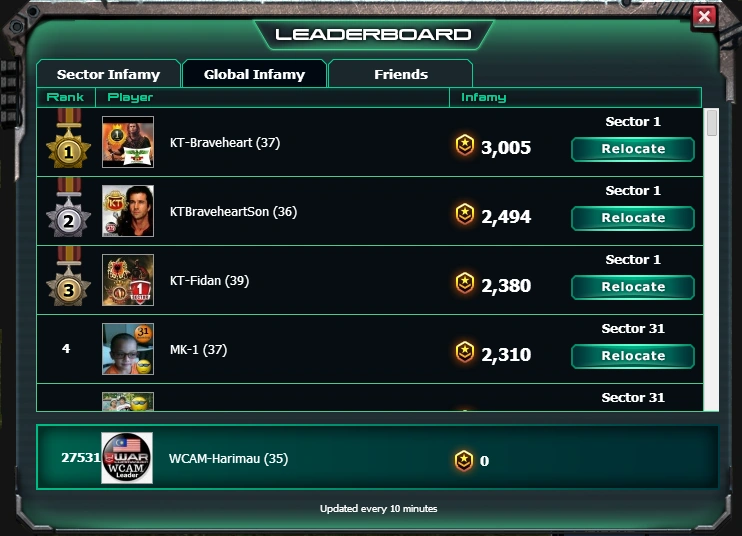Click the infamy badge icon beside 2,310
742x536 pixels.
(x=465, y=352)
